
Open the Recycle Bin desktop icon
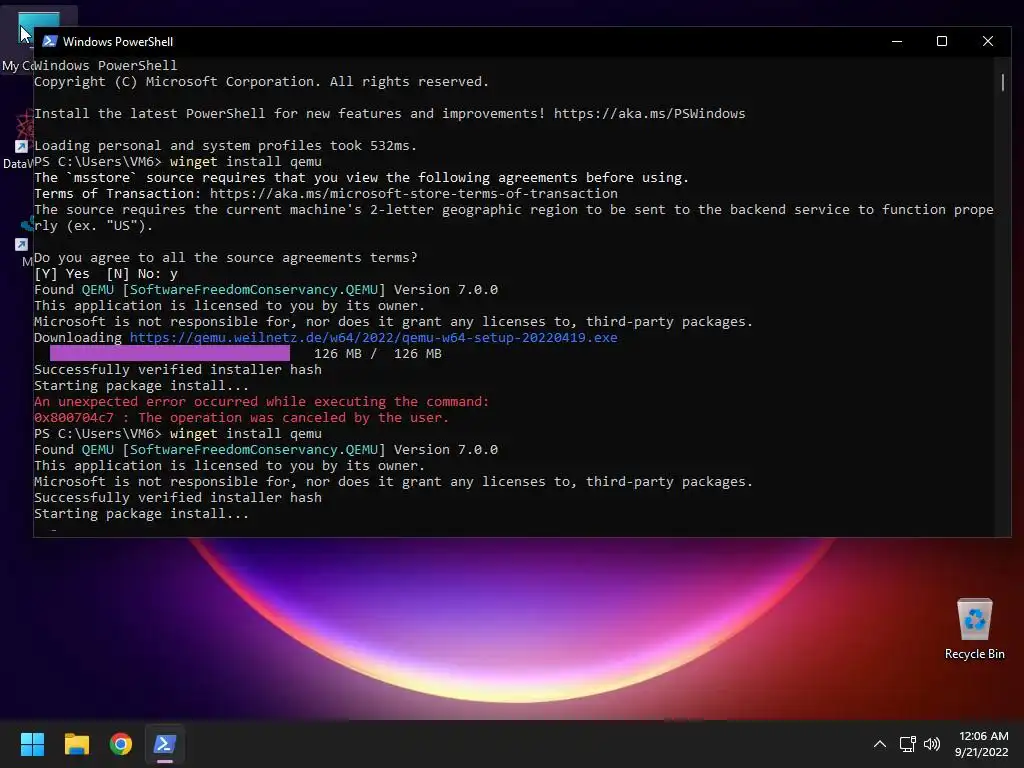pos(974,629)
